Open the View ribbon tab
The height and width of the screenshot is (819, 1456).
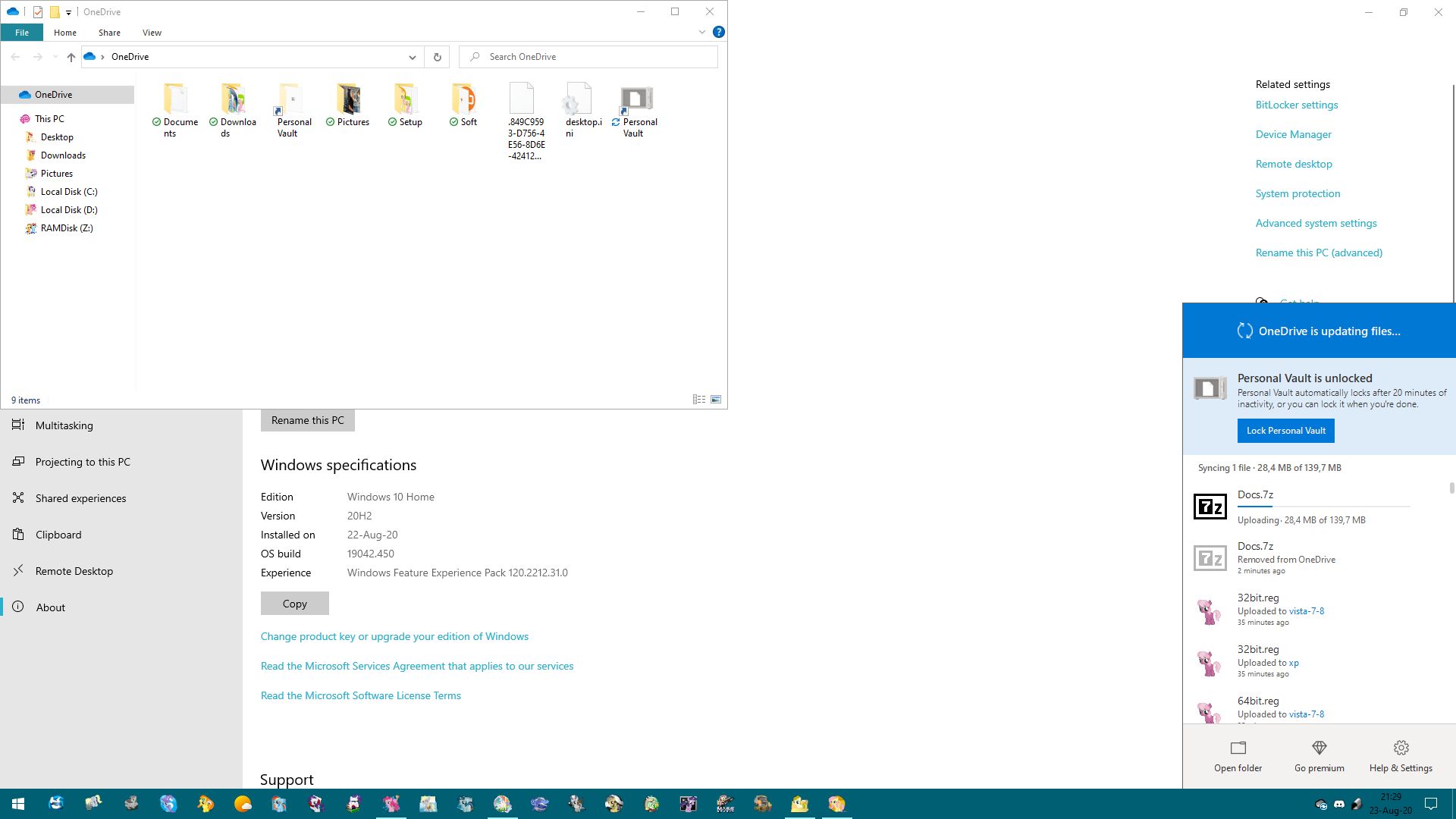point(152,33)
